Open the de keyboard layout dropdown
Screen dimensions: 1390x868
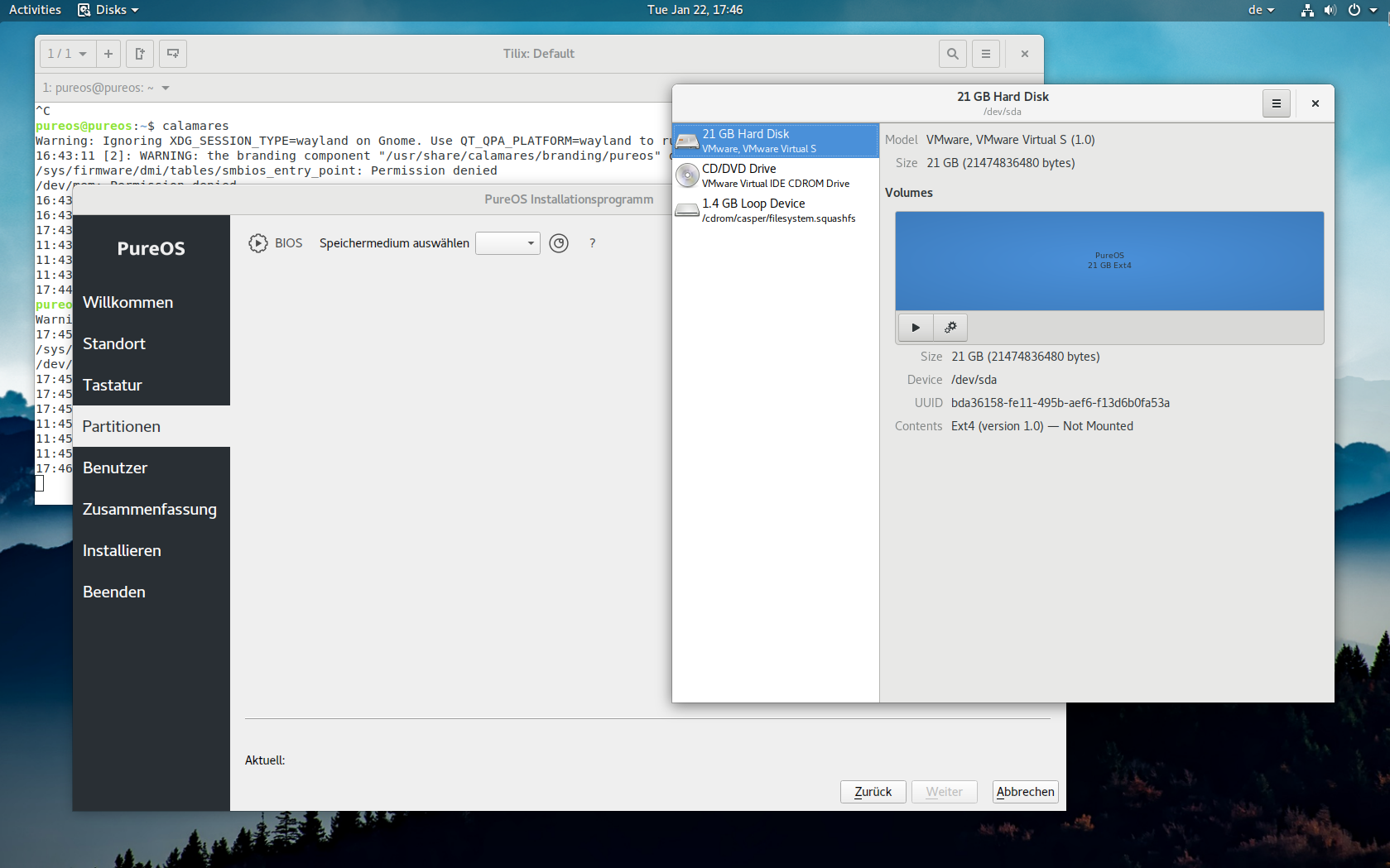click(1261, 10)
